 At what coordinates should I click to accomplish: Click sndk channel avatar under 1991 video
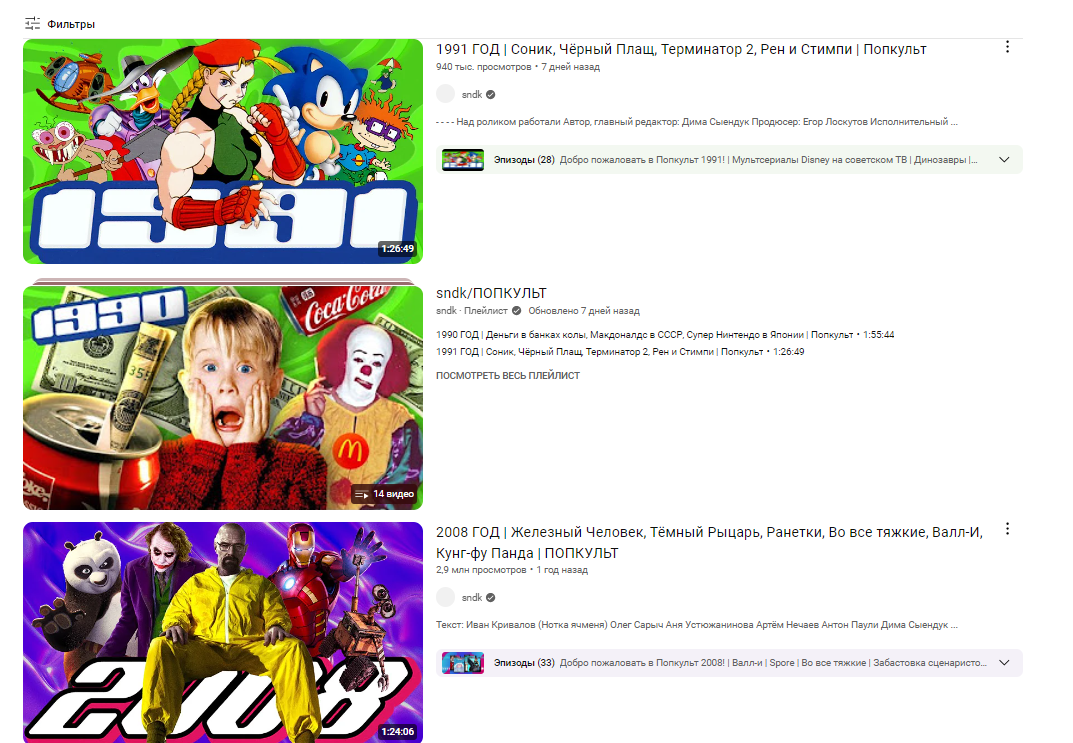(x=445, y=94)
